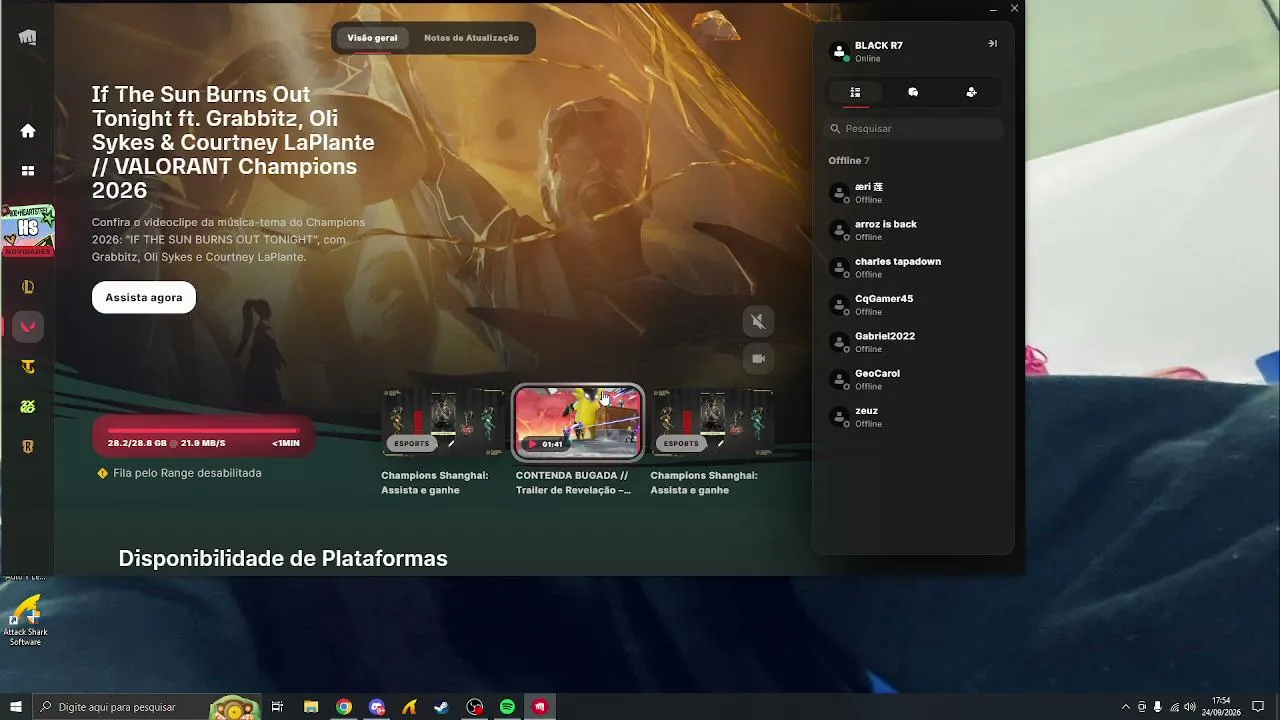Switch to Notas de Atualização tab

[471, 38]
